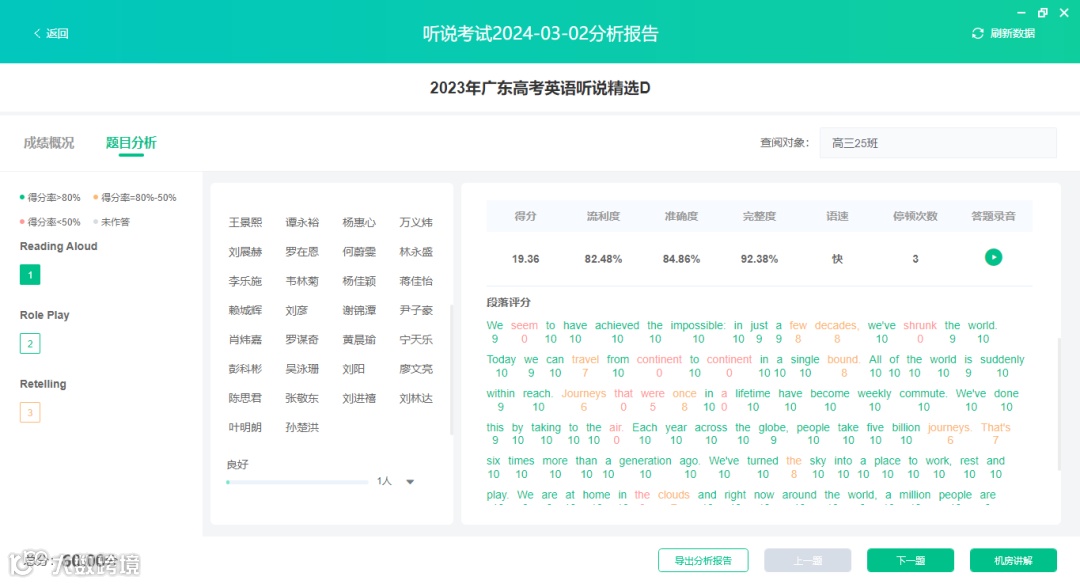The image size is (1080, 584).
Task: Select student 尹子豪
Action: tap(416, 311)
